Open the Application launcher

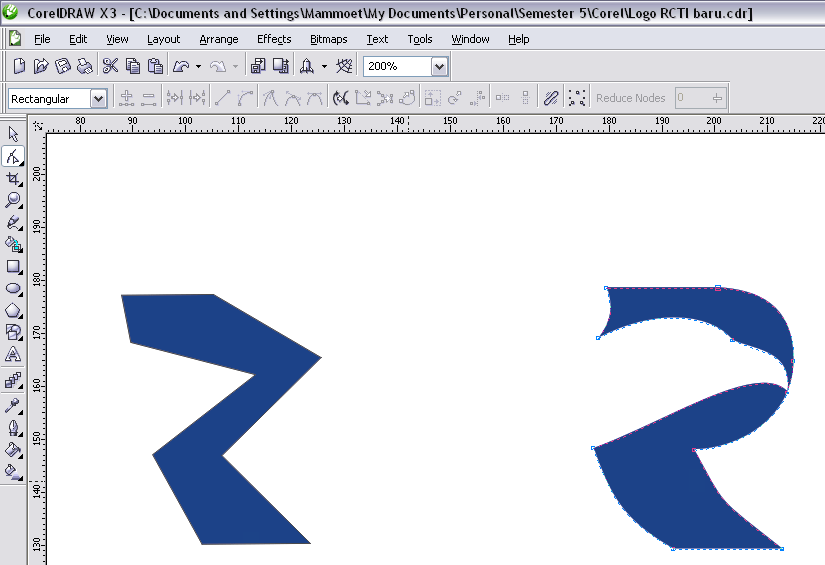[x=307, y=66]
